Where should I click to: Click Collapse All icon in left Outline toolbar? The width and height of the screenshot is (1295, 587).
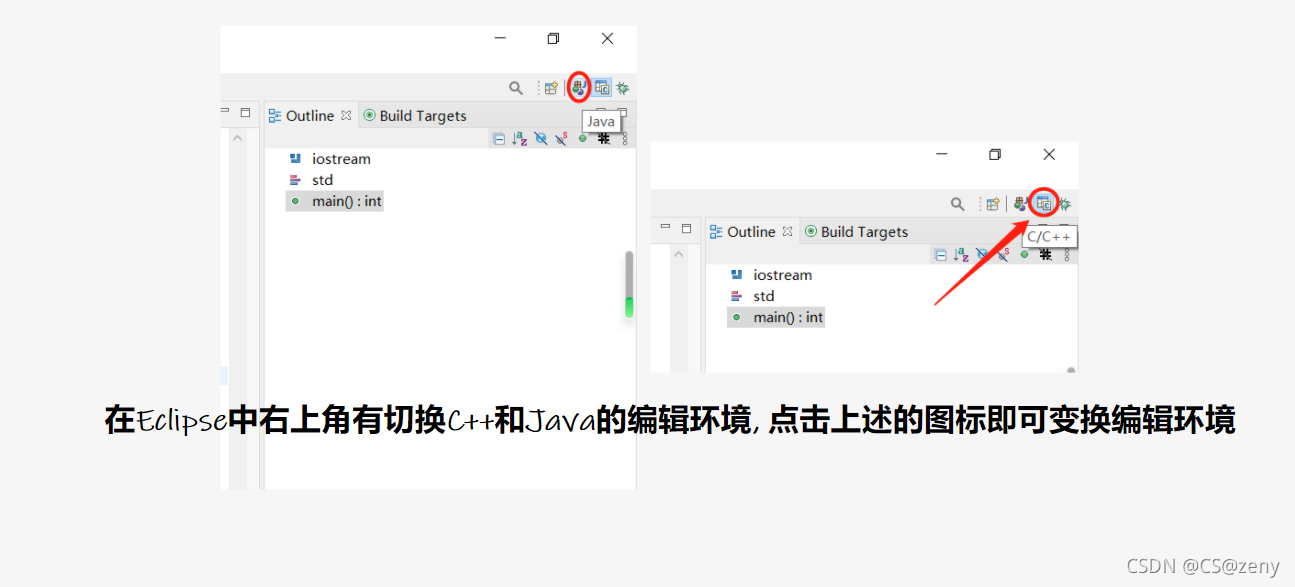(x=499, y=139)
